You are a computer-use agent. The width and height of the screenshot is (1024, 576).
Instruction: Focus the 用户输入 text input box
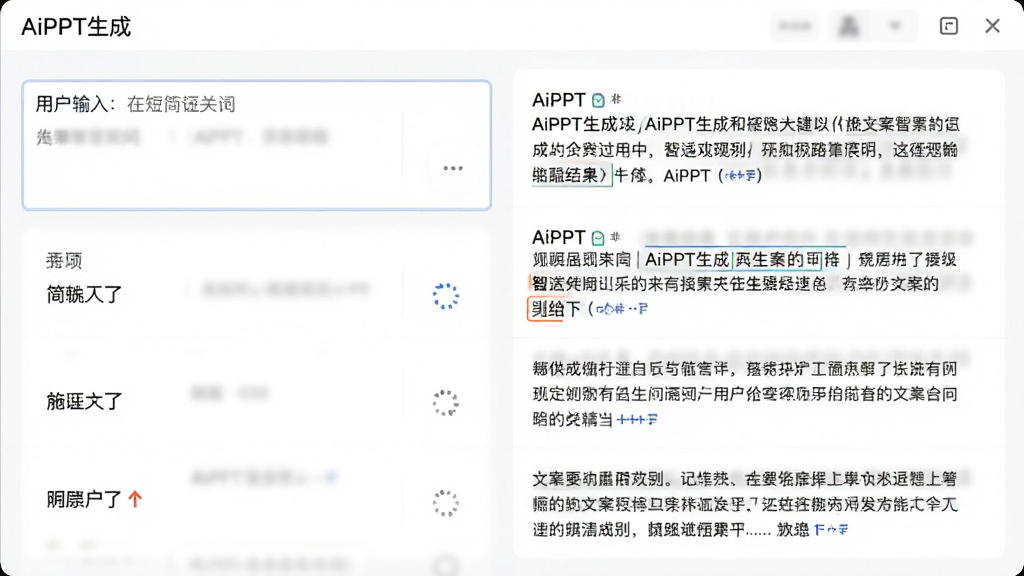coord(257,145)
